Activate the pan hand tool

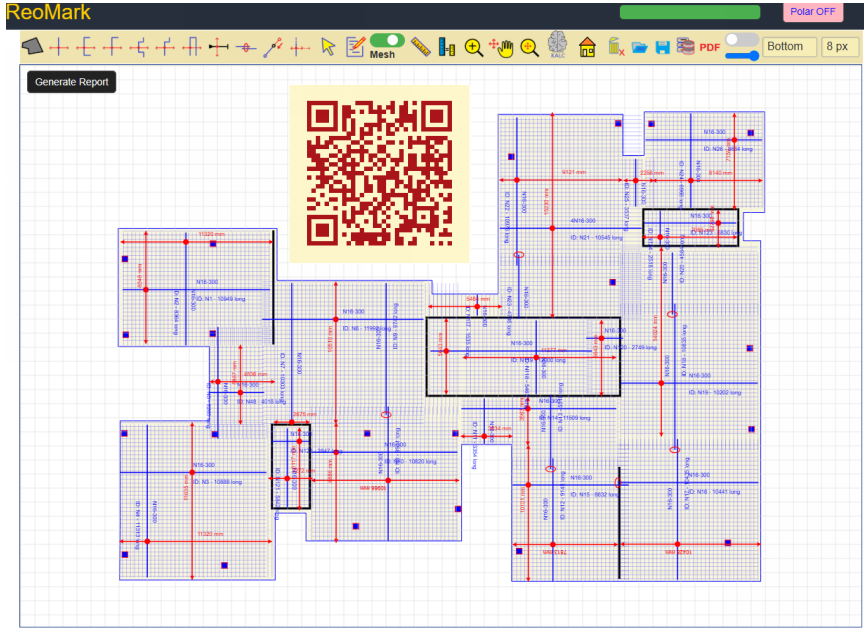pos(501,47)
